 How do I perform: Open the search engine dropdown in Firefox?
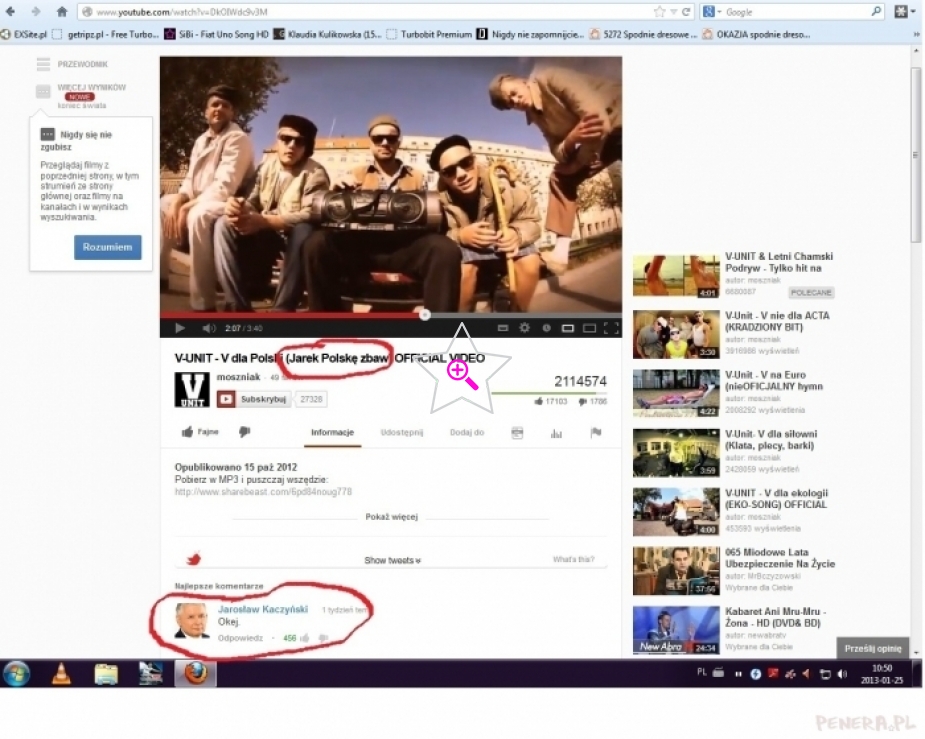tap(711, 12)
